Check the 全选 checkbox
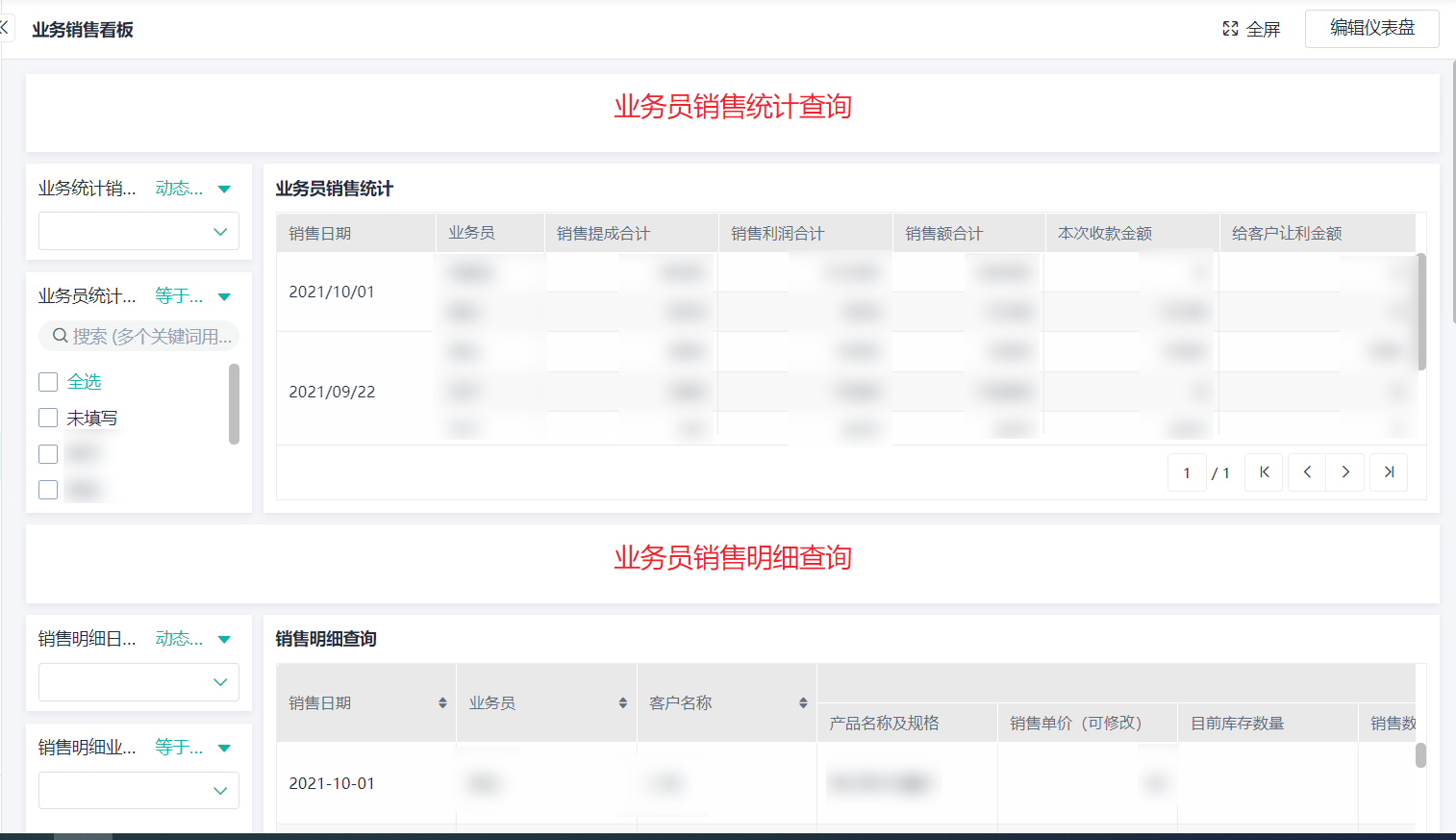The height and width of the screenshot is (840, 1456). click(48, 382)
